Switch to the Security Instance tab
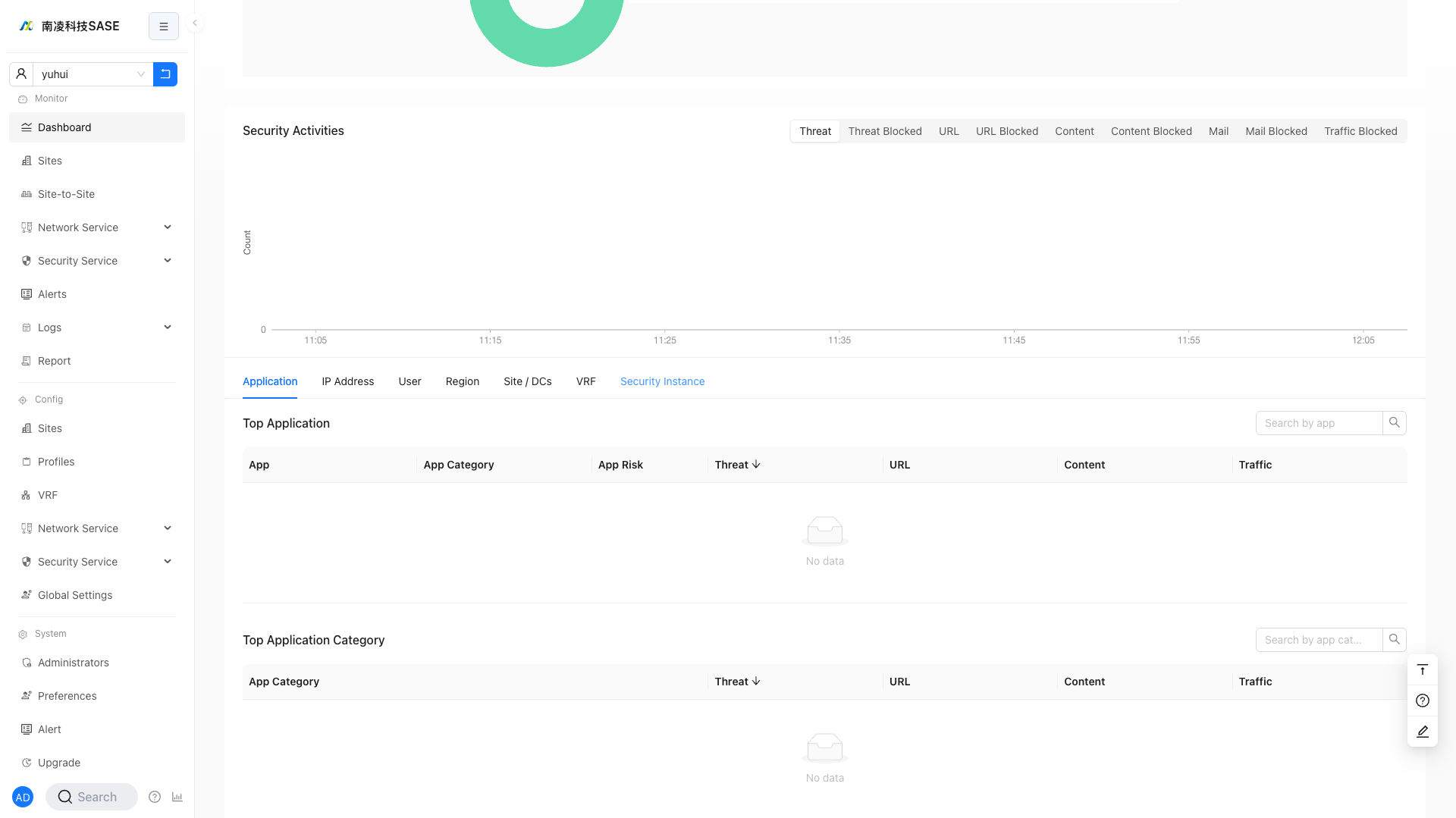 click(663, 381)
